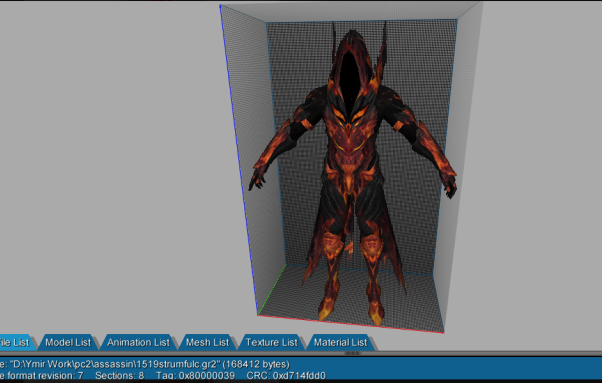Open the Animation List tab
The width and height of the screenshot is (602, 383).
pos(138,342)
